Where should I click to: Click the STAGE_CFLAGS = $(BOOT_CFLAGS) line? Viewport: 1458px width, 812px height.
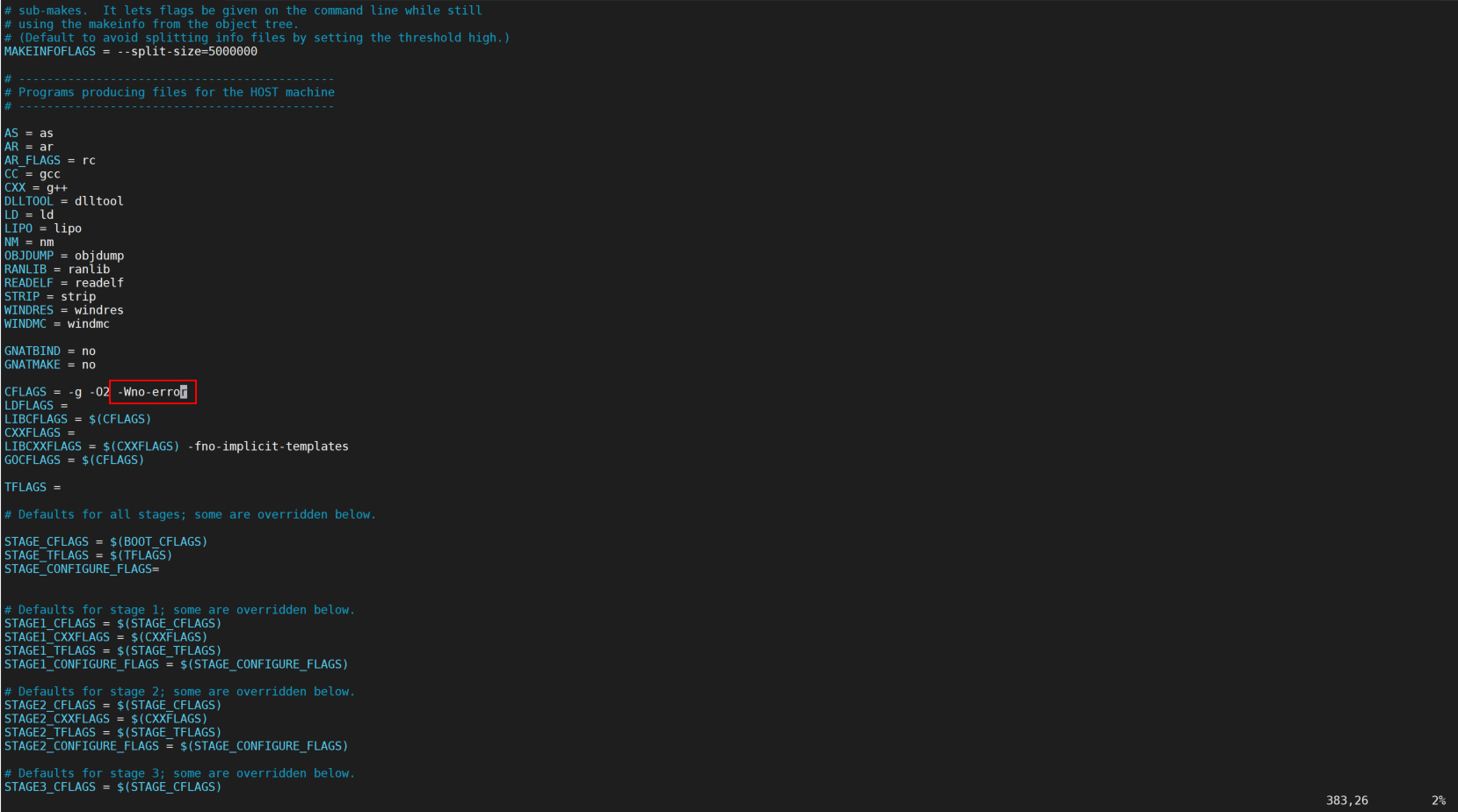[105, 540]
